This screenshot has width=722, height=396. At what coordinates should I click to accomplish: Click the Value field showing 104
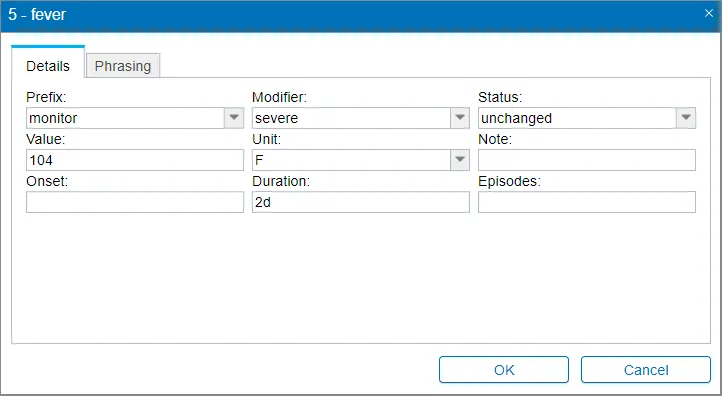(x=135, y=160)
